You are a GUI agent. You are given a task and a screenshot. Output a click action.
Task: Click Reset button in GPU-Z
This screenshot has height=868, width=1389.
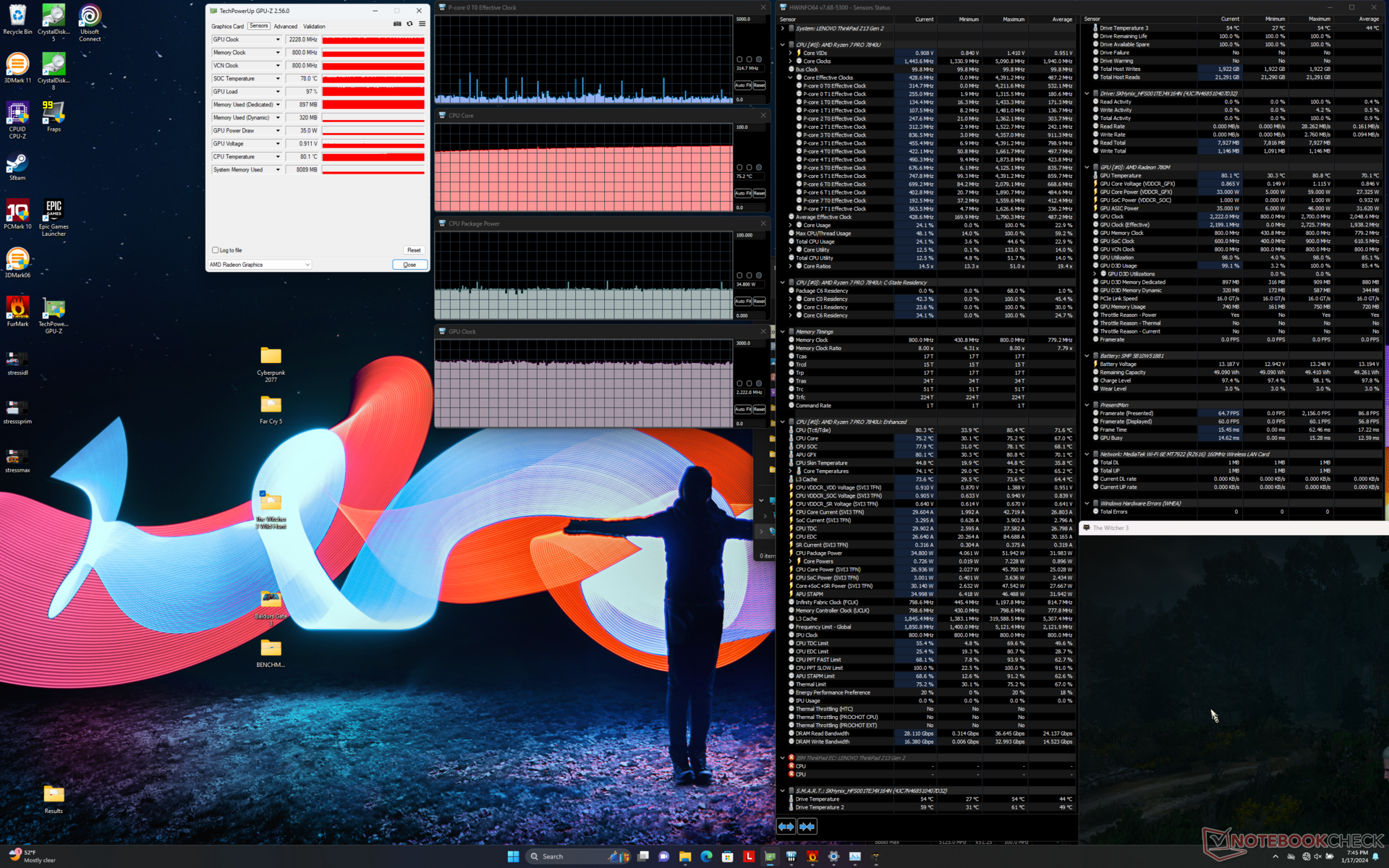(413, 250)
